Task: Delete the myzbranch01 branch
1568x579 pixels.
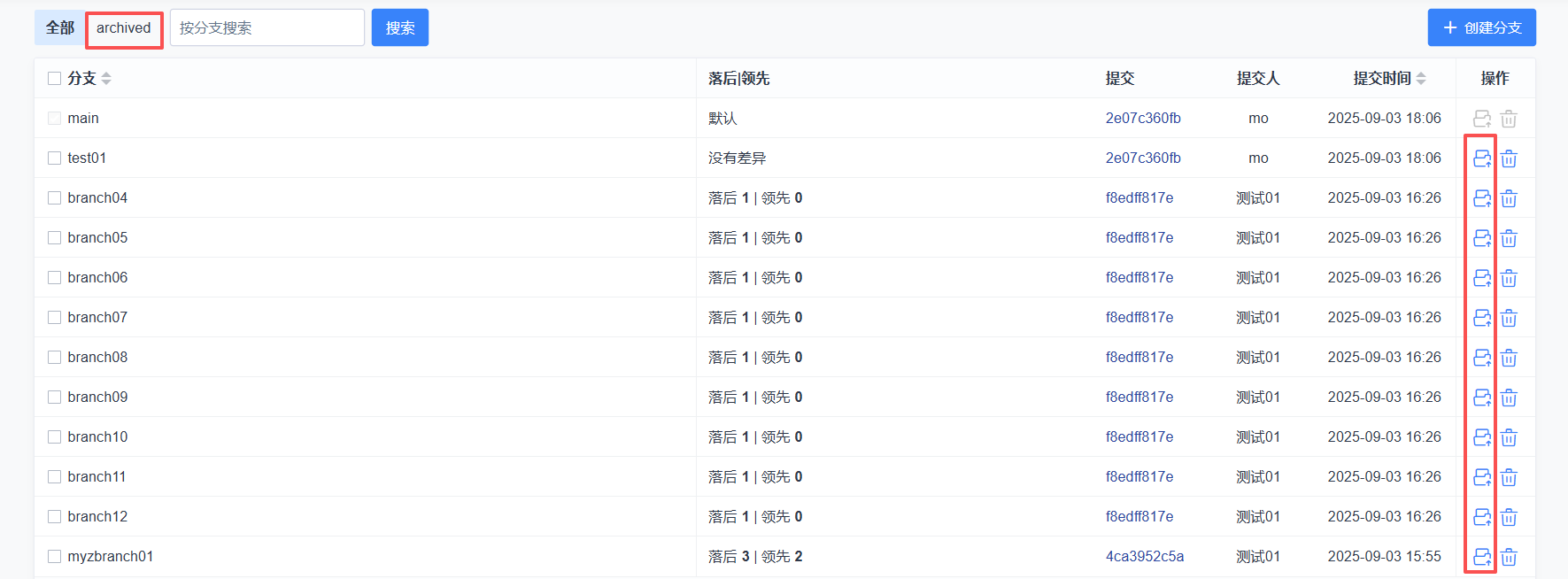Action: 1509,557
